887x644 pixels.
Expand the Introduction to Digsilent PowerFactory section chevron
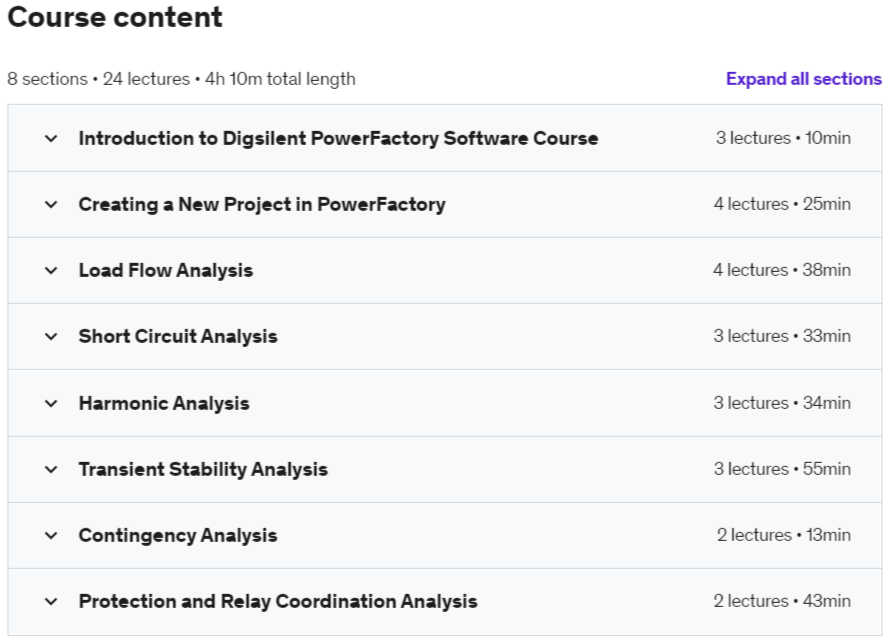point(51,138)
